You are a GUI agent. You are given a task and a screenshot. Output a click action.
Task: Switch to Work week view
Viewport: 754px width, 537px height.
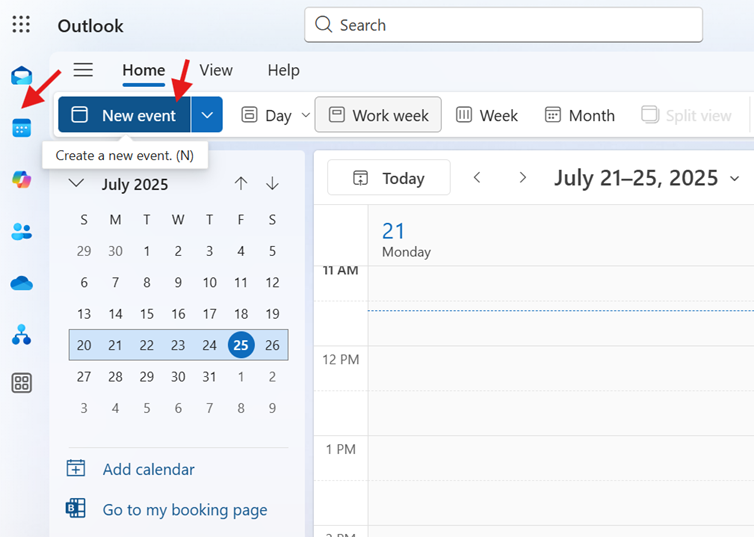pos(378,115)
